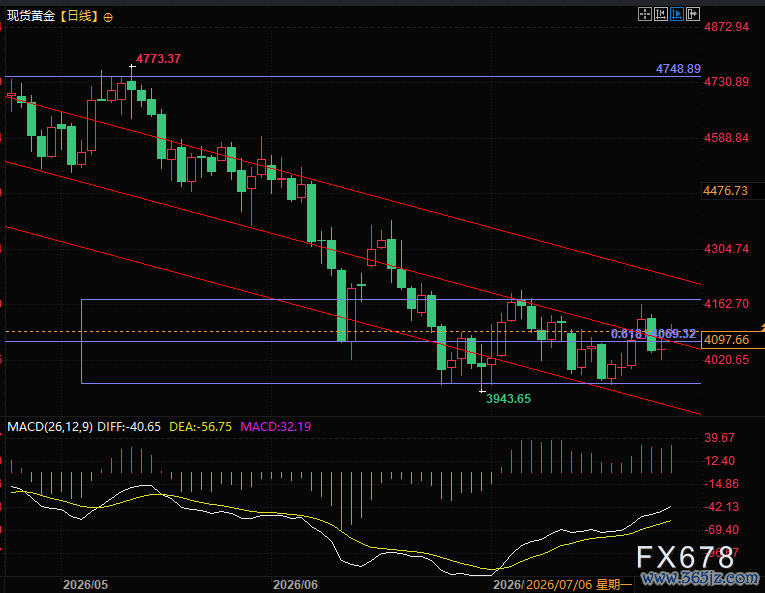This screenshot has width=765, height=593.
Task: Click the 2026/05 time axis label
Action: click(85, 585)
